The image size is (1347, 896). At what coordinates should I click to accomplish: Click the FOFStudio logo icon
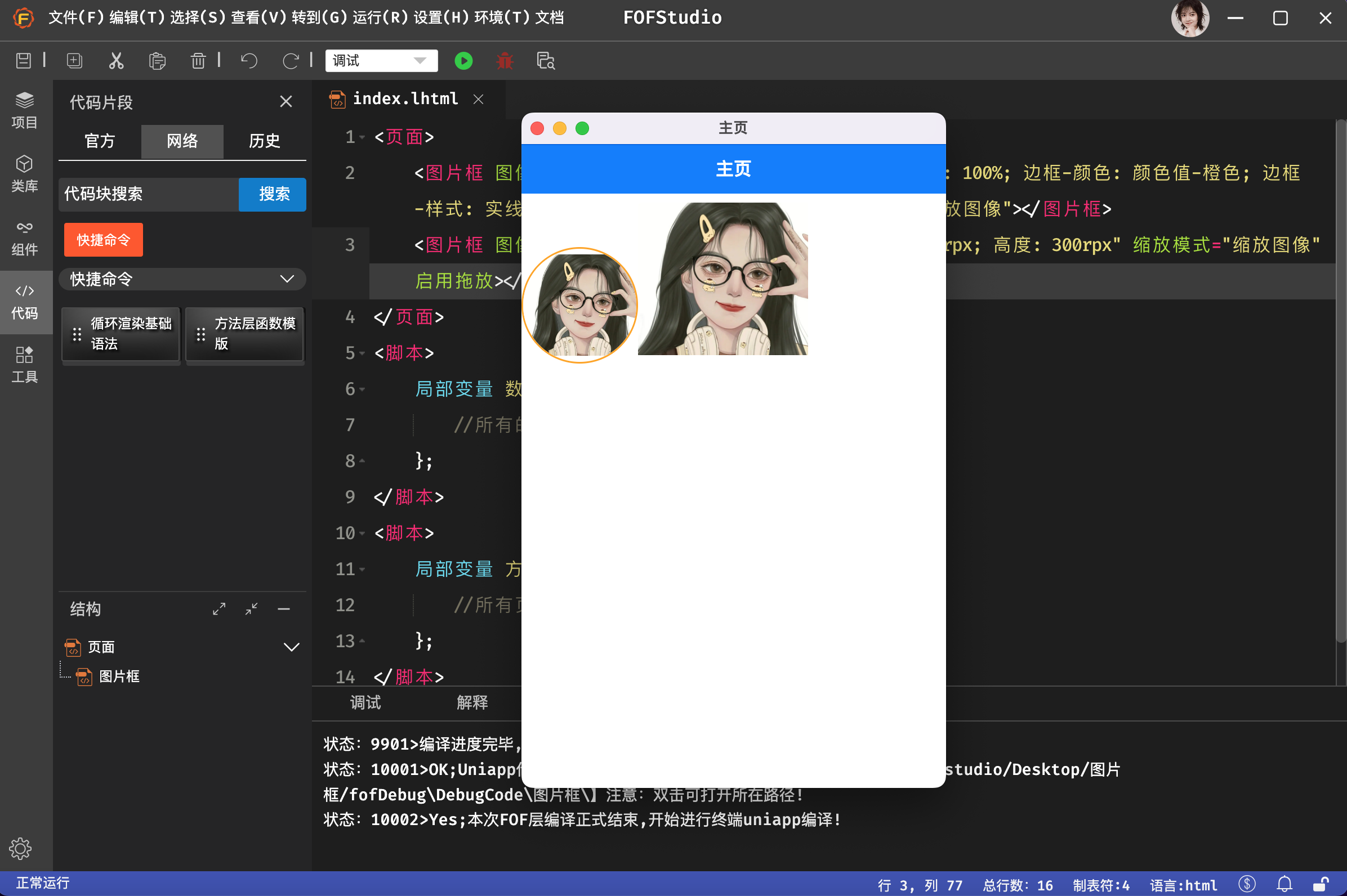pos(23,17)
